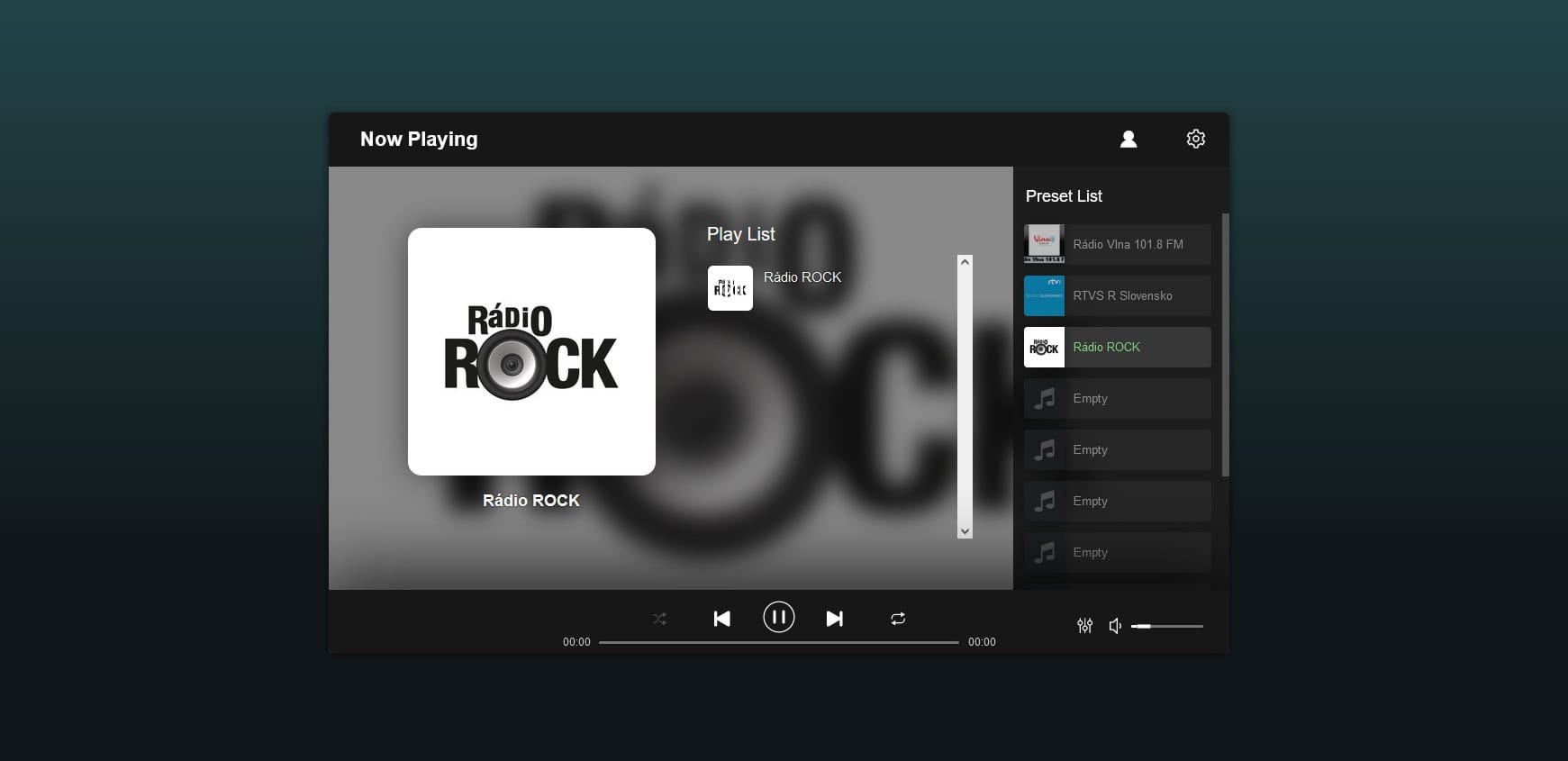Click the playback progress bar
Image resolution: width=1568 pixels, height=761 pixels.
pos(778,642)
